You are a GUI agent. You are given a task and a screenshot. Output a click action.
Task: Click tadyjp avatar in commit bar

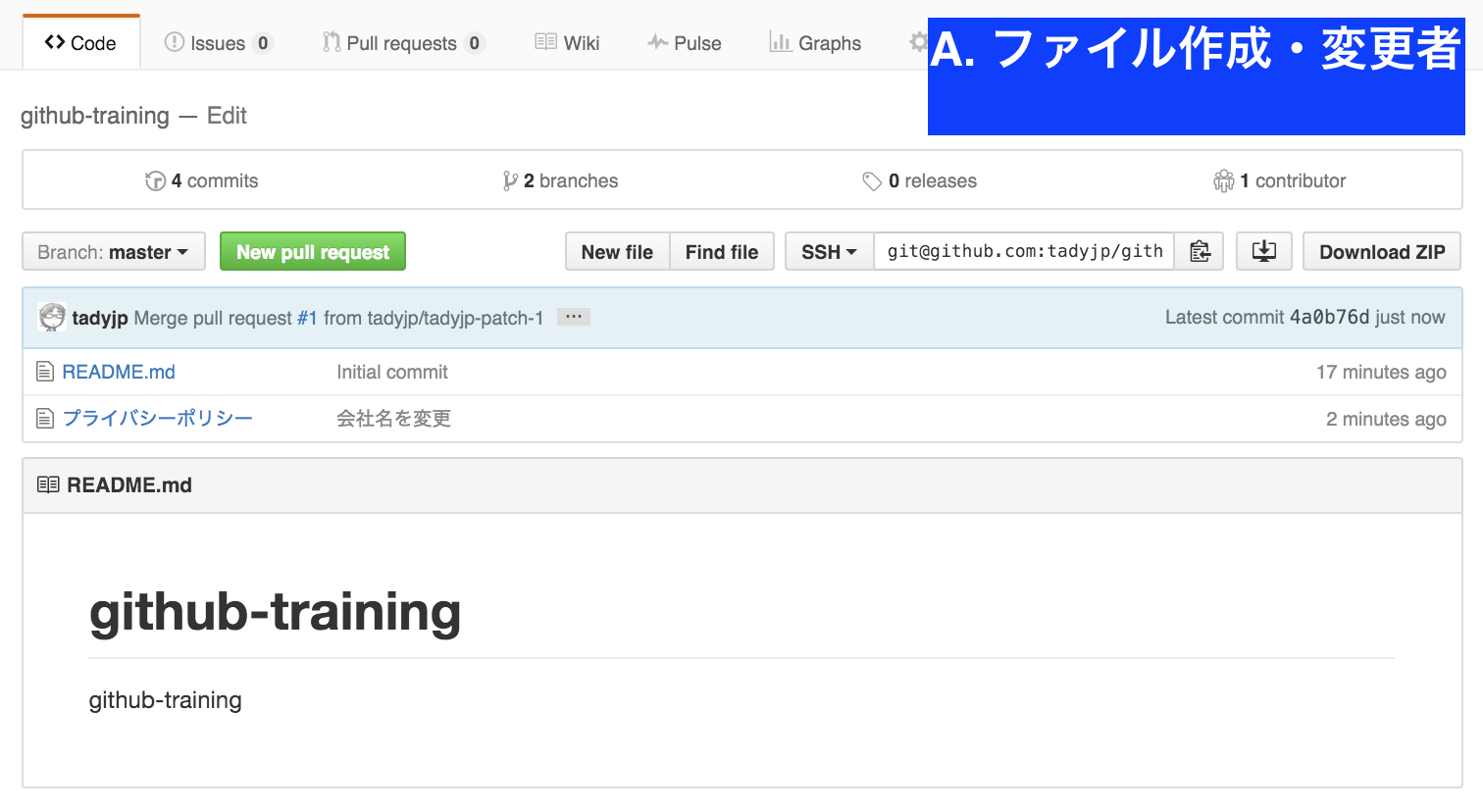point(52,317)
